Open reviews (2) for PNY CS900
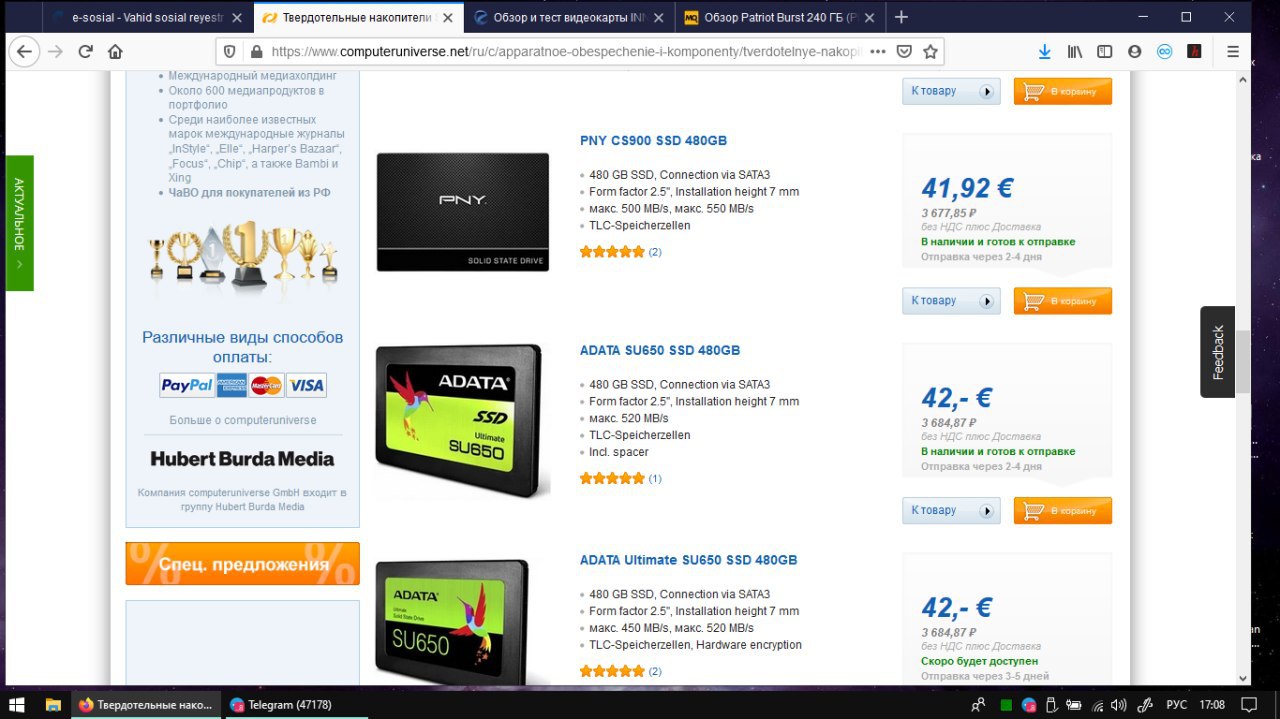The image size is (1280, 719). 655,252
